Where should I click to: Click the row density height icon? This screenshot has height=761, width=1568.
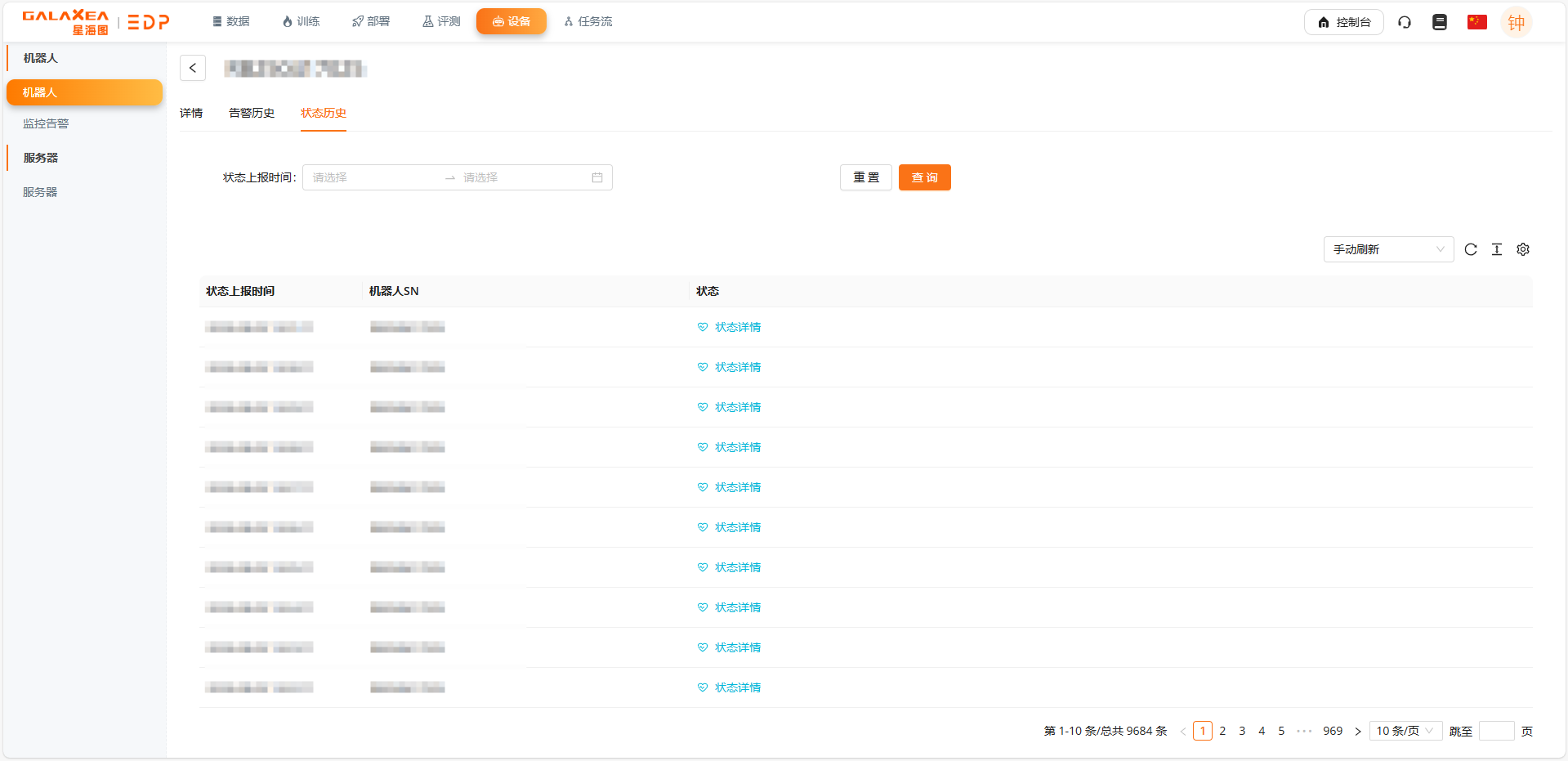1497,249
